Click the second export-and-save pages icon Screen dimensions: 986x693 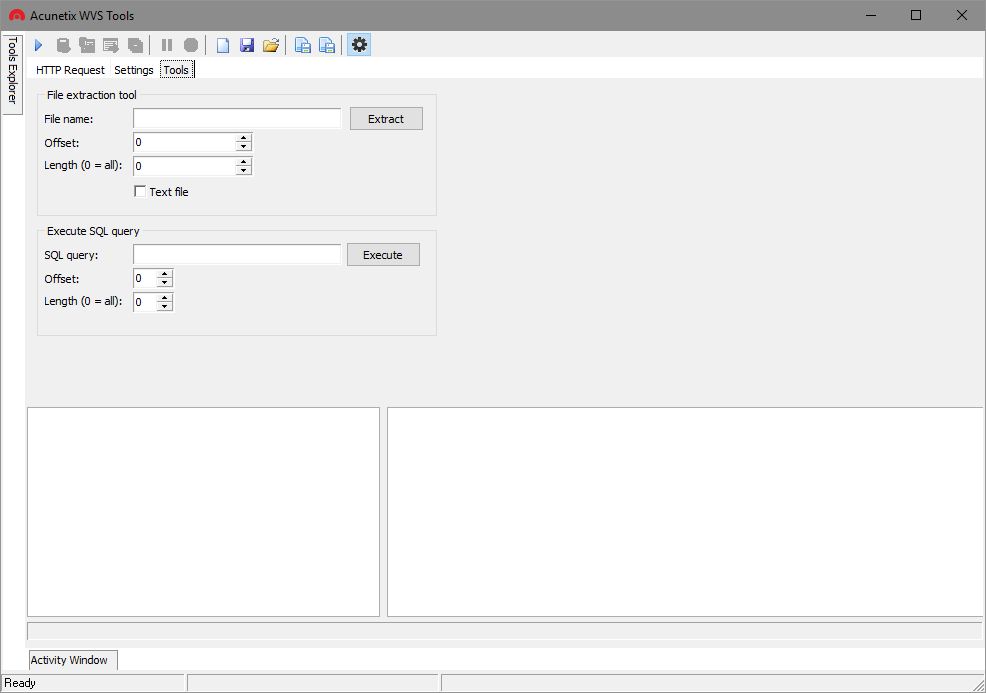pyautogui.click(x=327, y=45)
